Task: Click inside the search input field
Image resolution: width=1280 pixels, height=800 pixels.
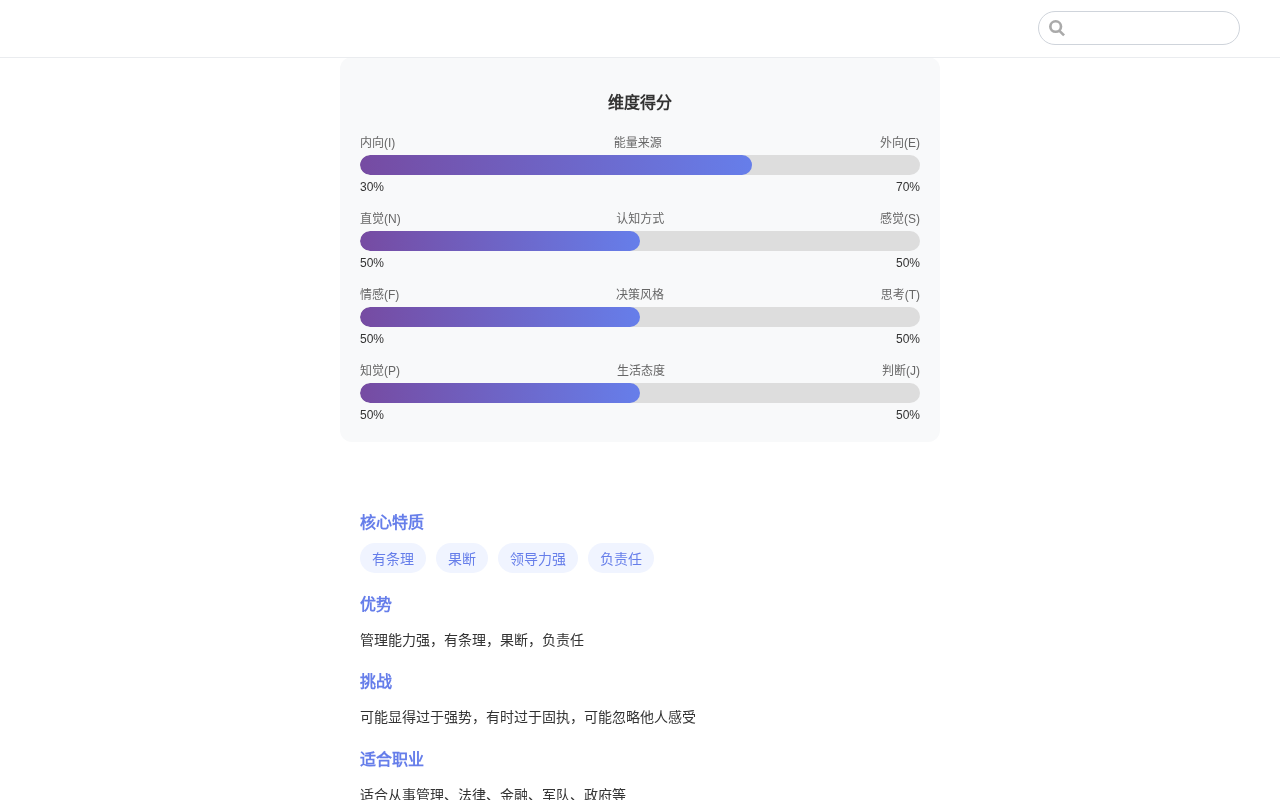Action: [x=1150, y=27]
